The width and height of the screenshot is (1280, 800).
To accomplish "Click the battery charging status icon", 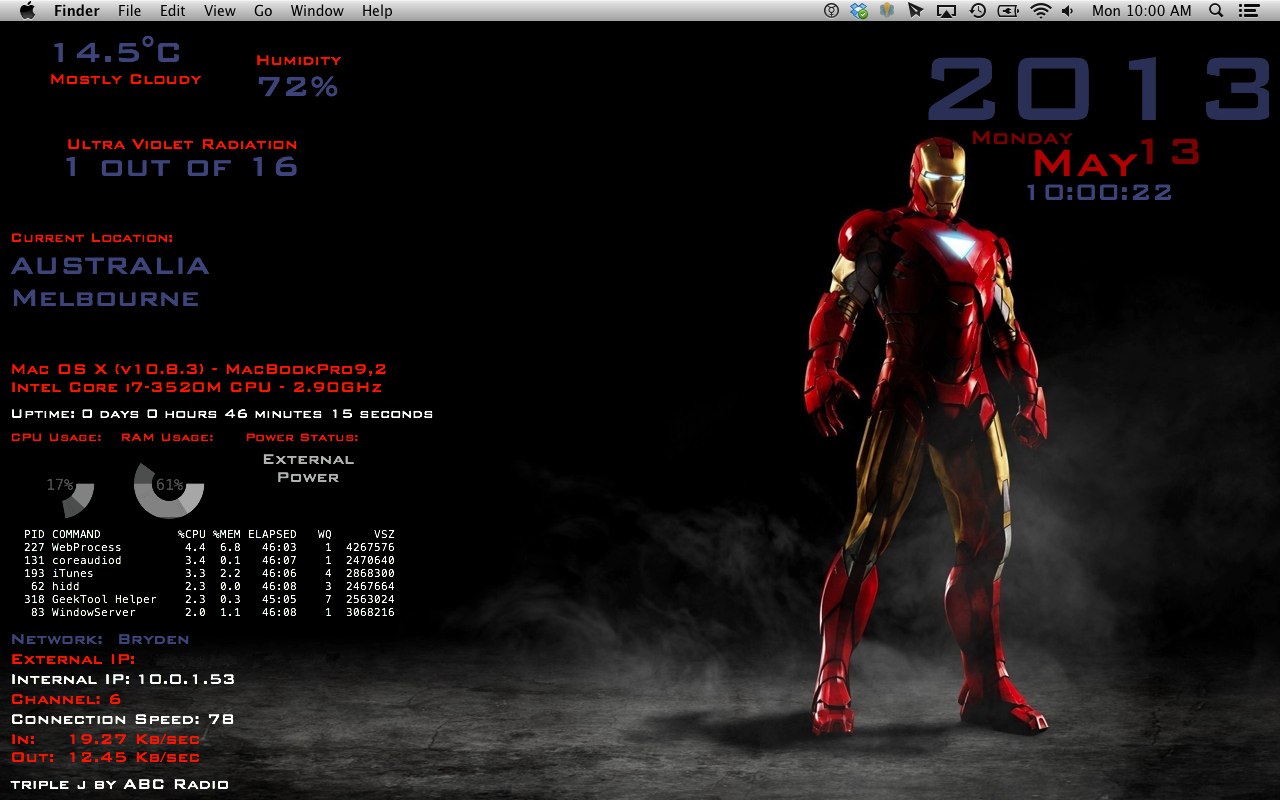I will [1008, 11].
